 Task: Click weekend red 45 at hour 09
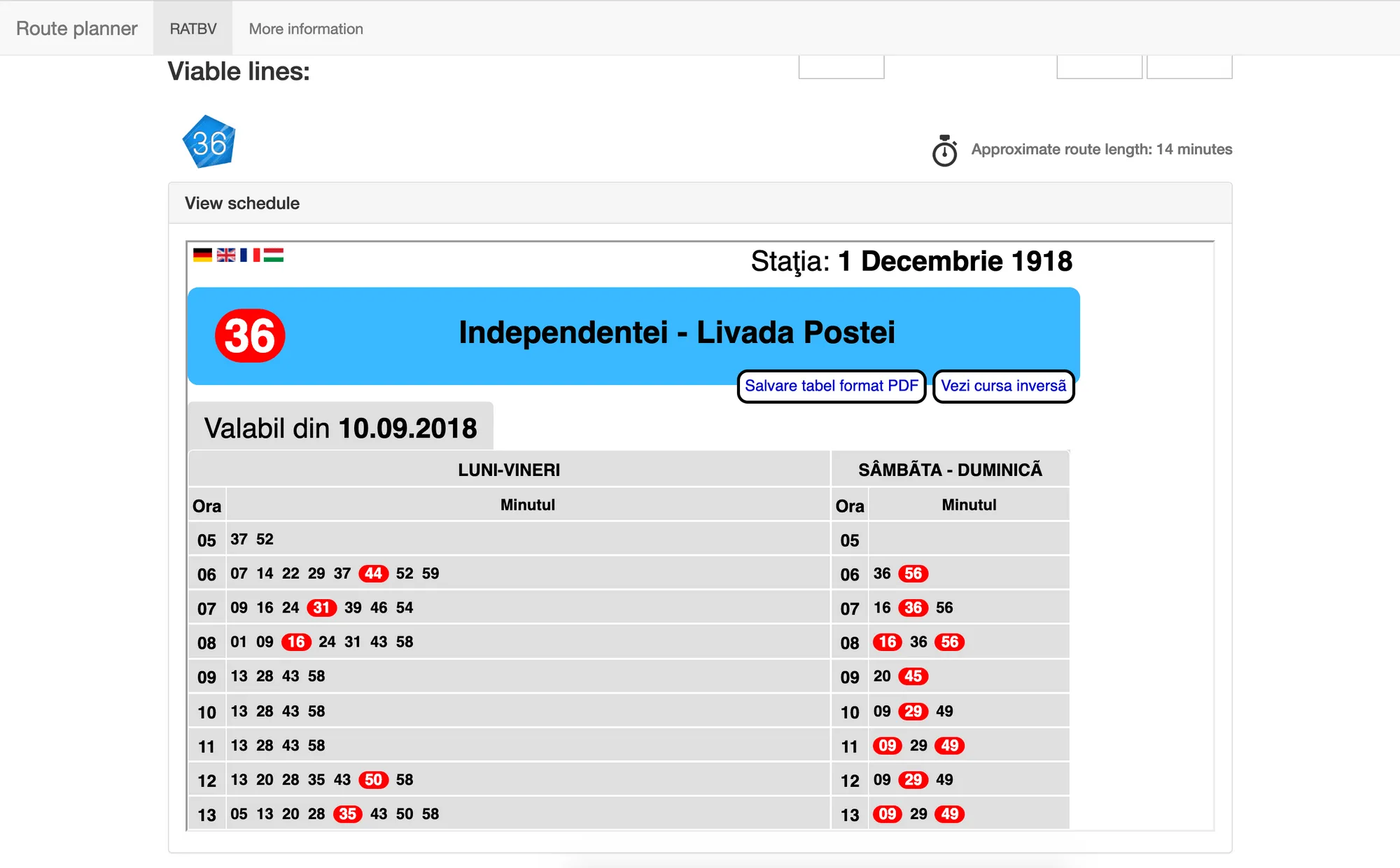click(913, 677)
